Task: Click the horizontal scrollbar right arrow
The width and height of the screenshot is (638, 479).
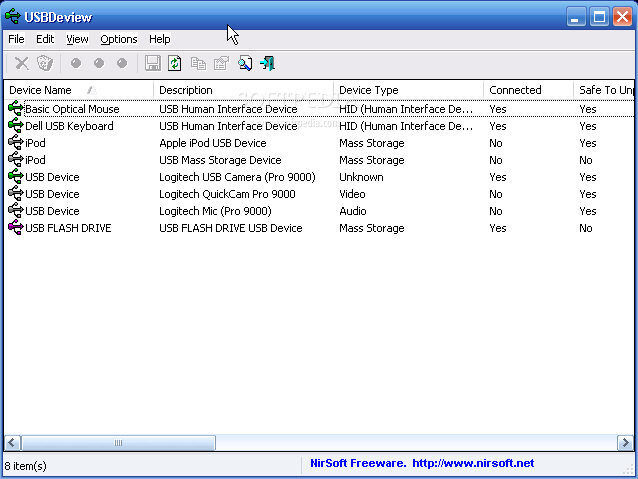Action: (625, 442)
